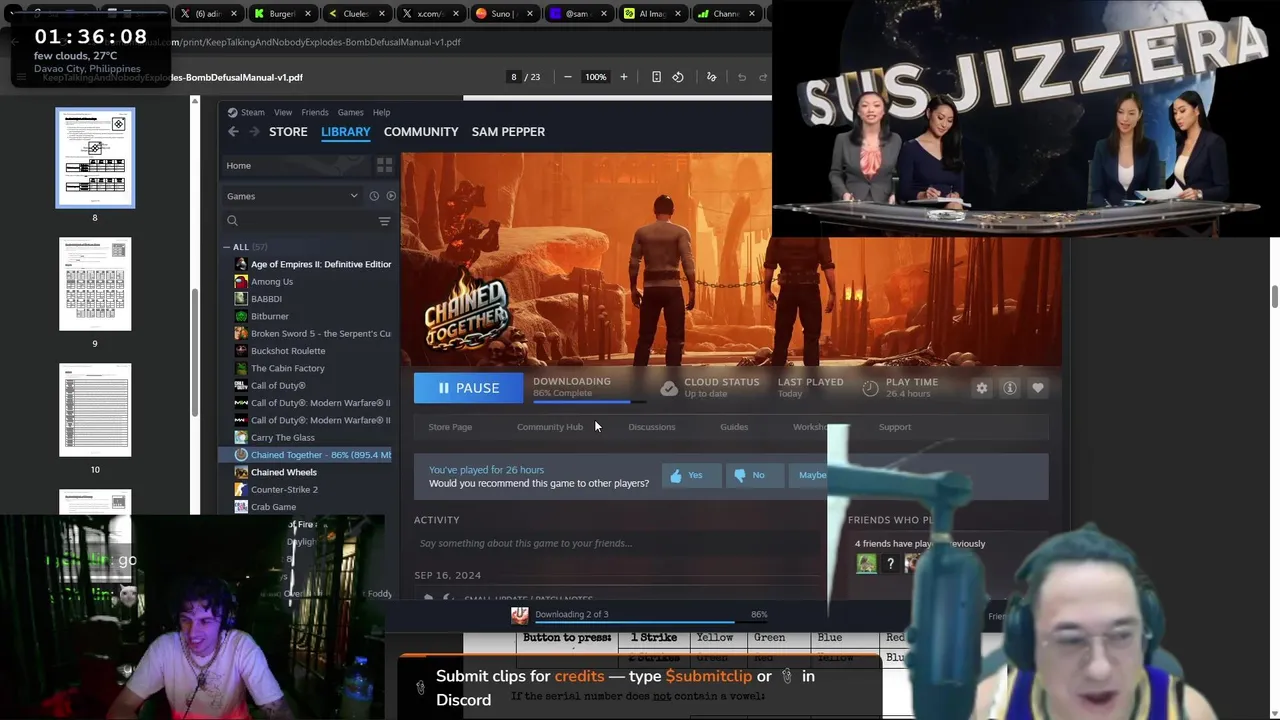This screenshot has width=1280, height=720.
Task: Rotate the PDF counterclockwise
Action: (678, 77)
